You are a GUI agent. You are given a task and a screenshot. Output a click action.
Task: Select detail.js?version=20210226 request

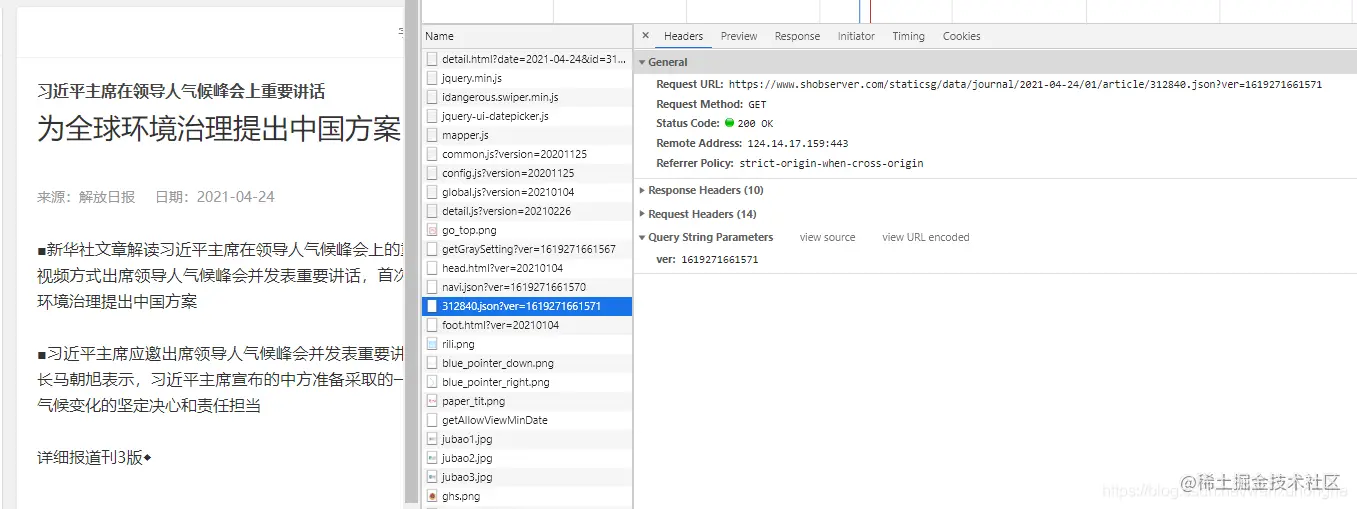point(527,211)
